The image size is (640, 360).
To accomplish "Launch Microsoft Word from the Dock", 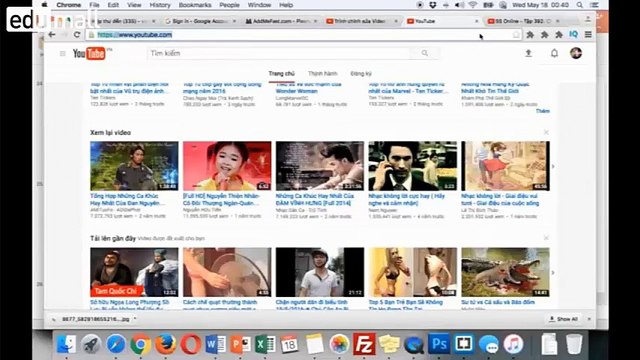I will [216, 344].
